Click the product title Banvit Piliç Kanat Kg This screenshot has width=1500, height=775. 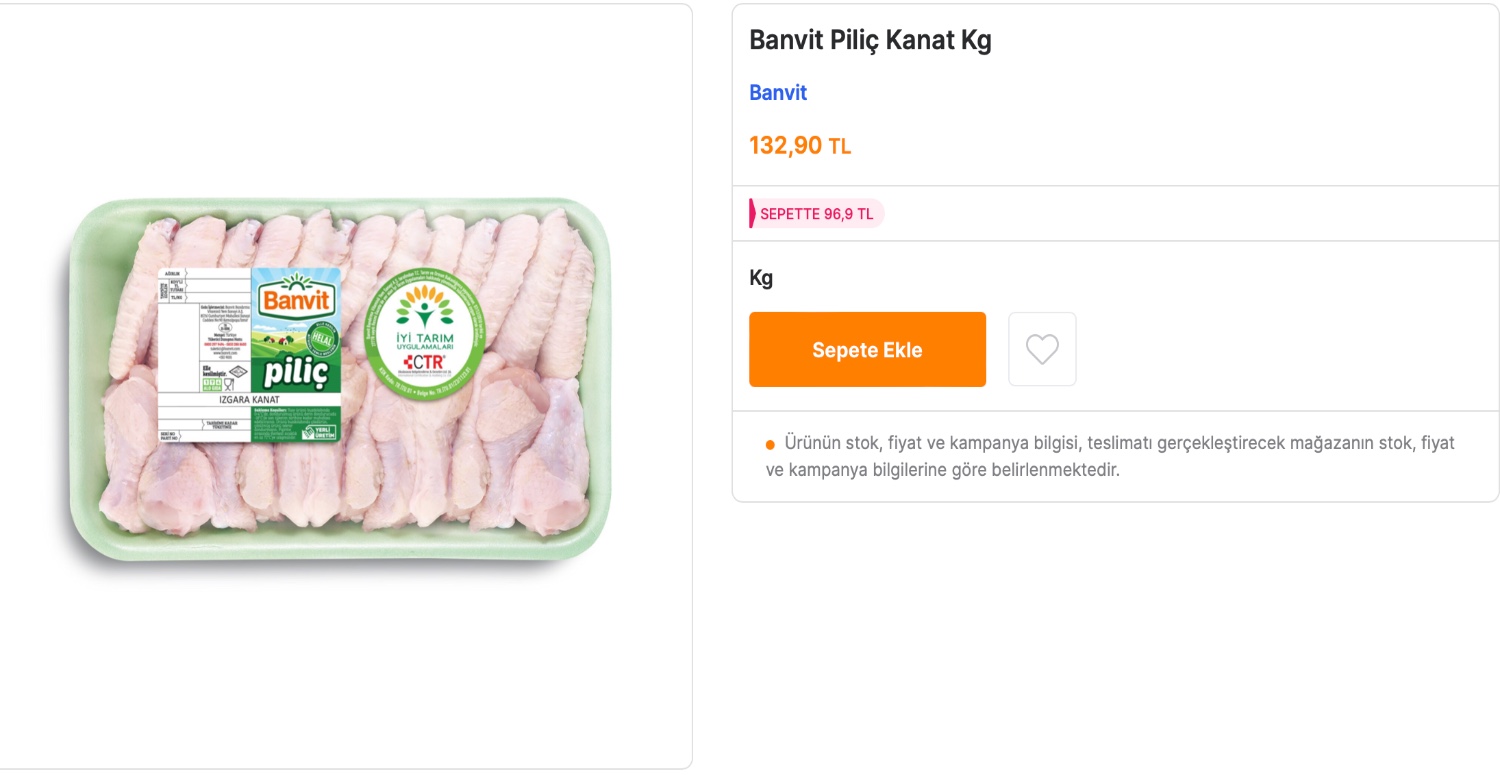(x=869, y=40)
